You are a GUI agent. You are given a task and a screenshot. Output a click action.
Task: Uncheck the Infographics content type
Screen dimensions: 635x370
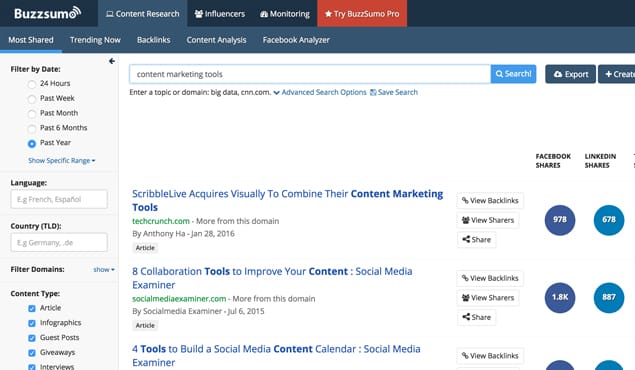tap(32, 323)
